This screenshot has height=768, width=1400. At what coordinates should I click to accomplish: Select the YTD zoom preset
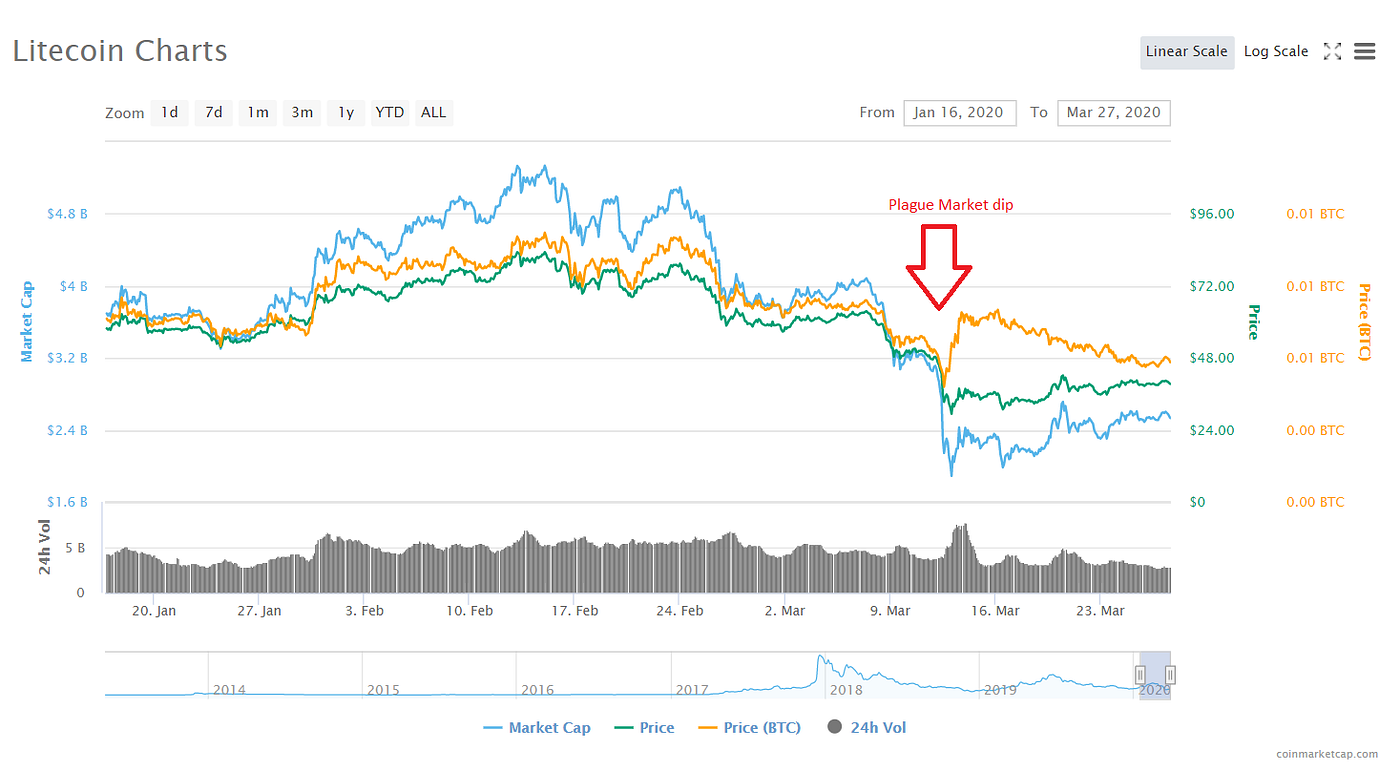pyautogui.click(x=389, y=112)
